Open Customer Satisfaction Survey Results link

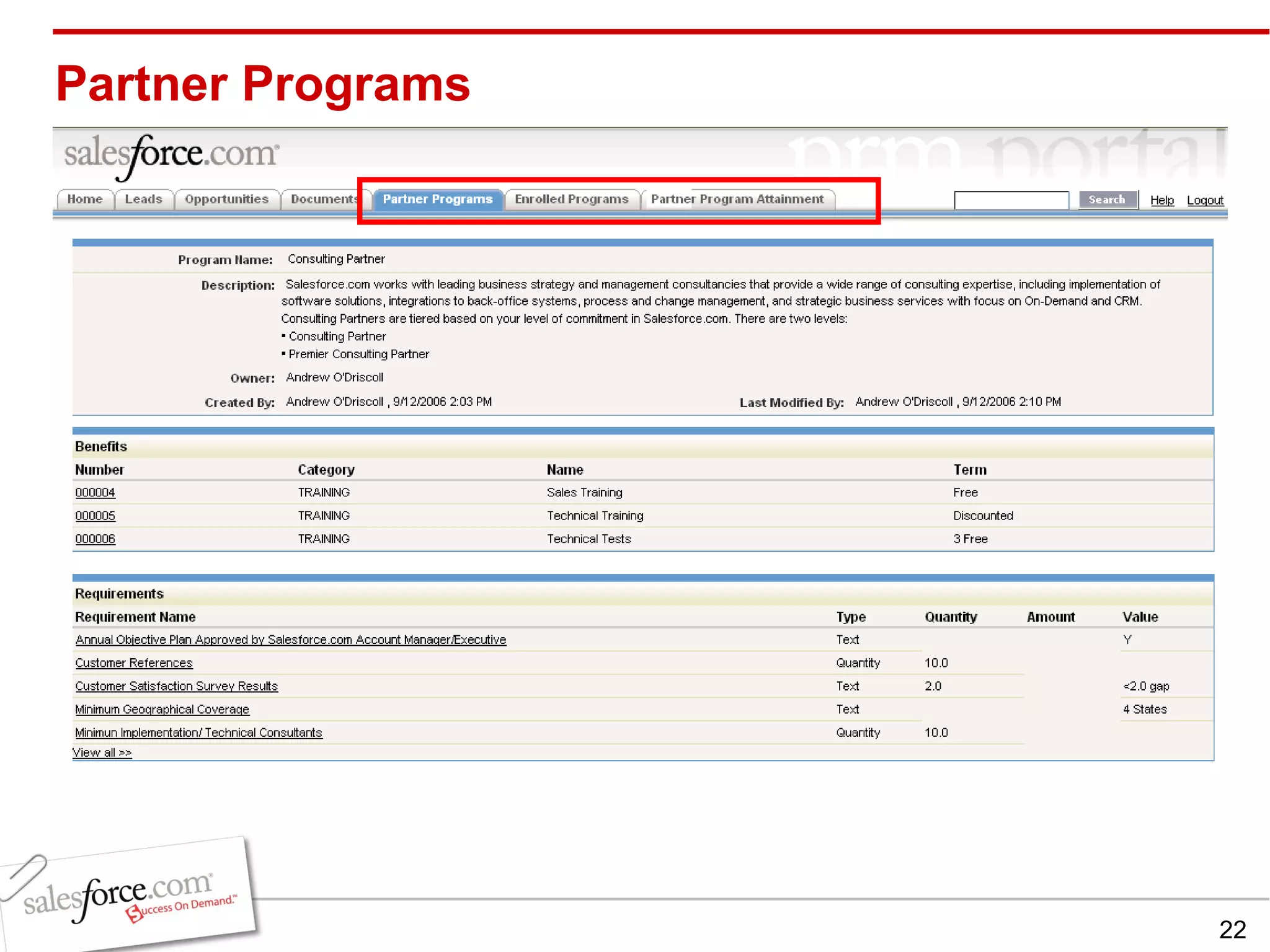click(177, 686)
